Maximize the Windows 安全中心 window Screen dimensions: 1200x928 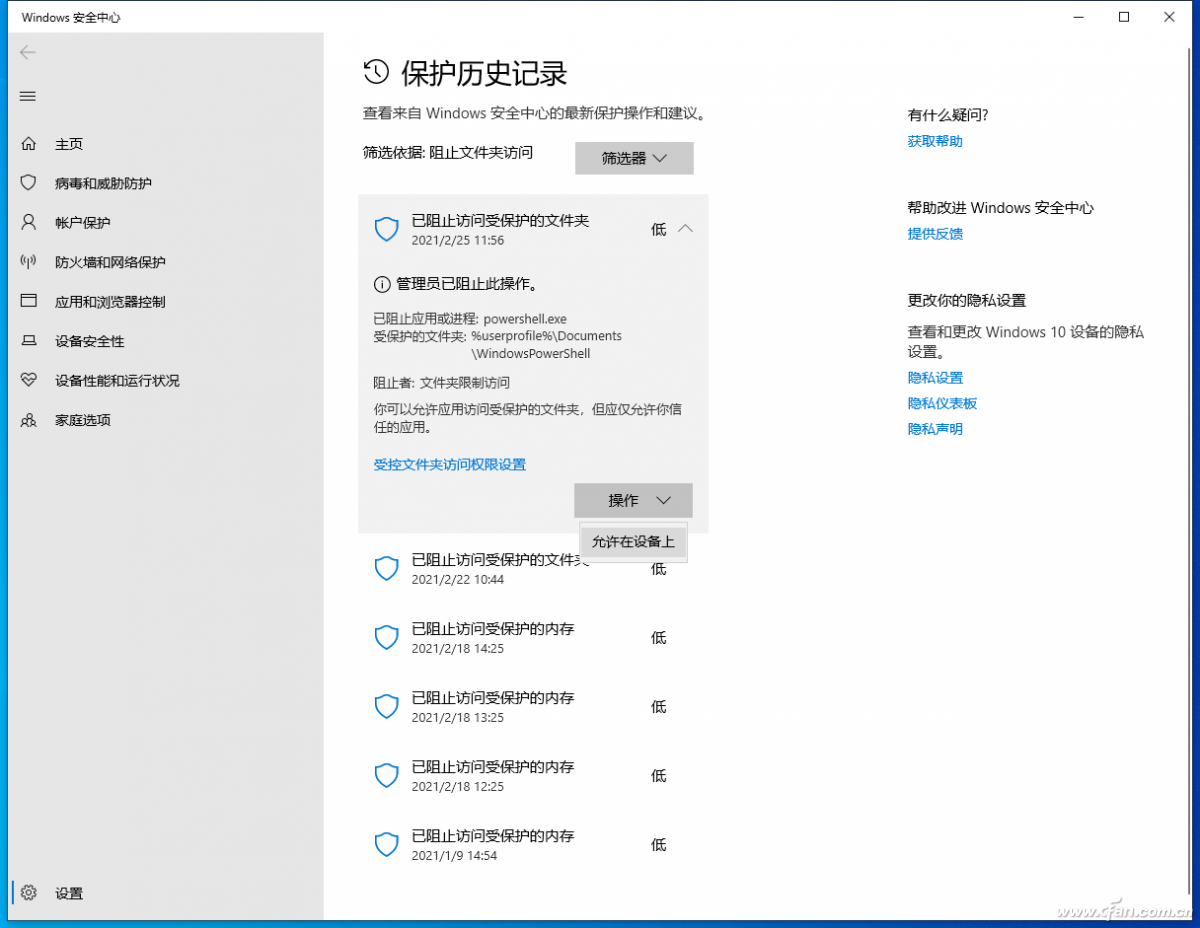click(x=1124, y=17)
